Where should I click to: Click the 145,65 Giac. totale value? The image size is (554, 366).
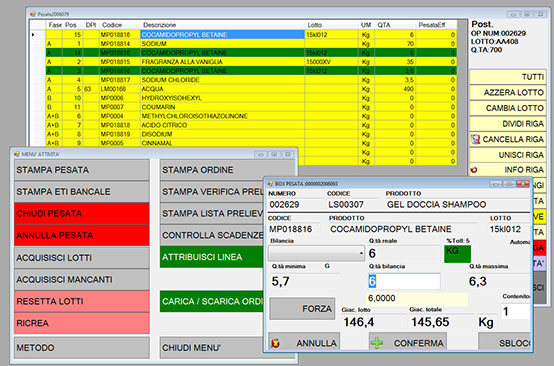(430, 322)
